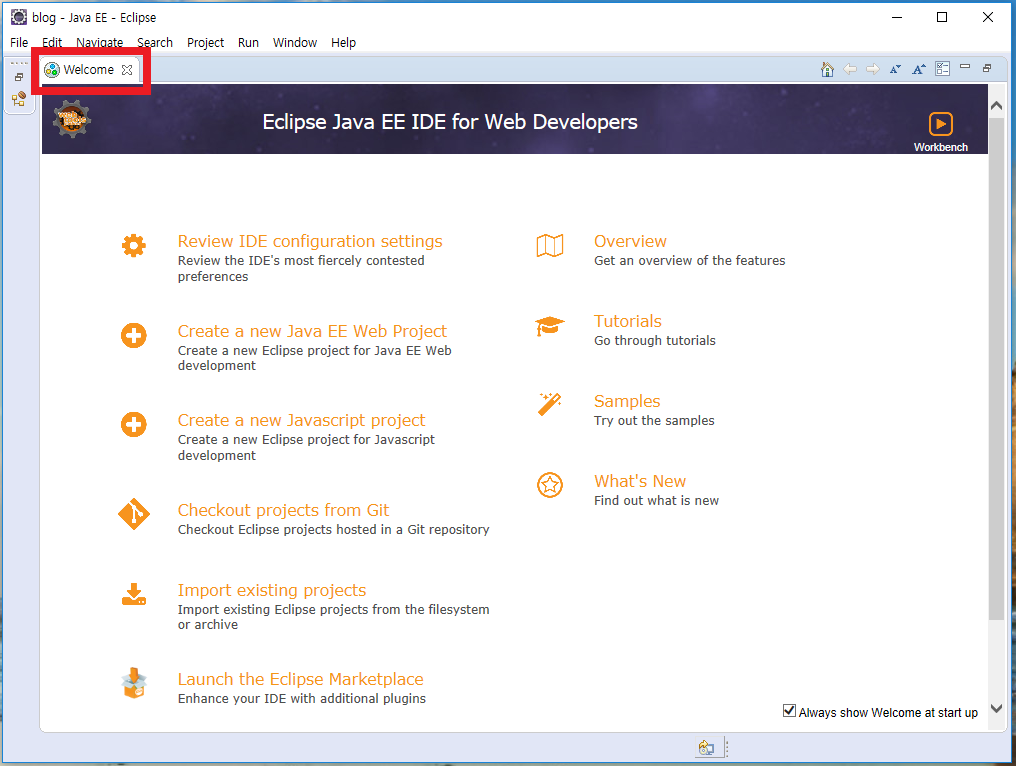The image size is (1016, 766).
Task: Open Launch the Eclipse Marketplace link
Action: (x=300, y=679)
